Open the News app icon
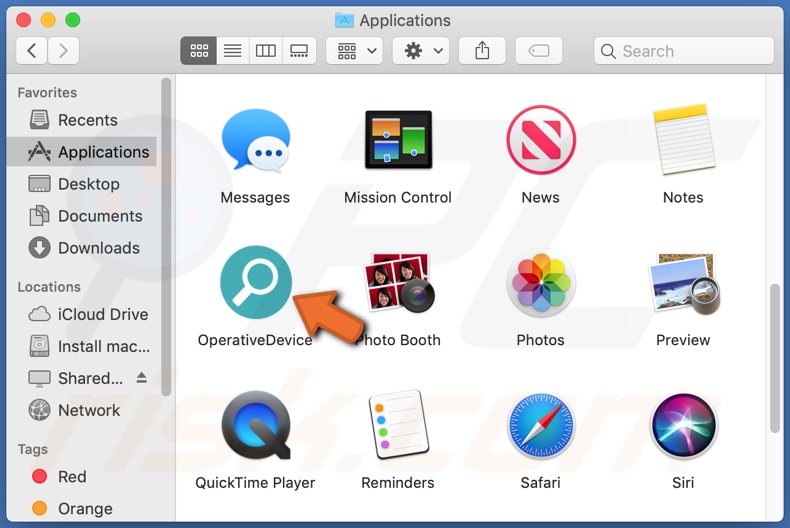The image size is (790, 528). point(540,141)
